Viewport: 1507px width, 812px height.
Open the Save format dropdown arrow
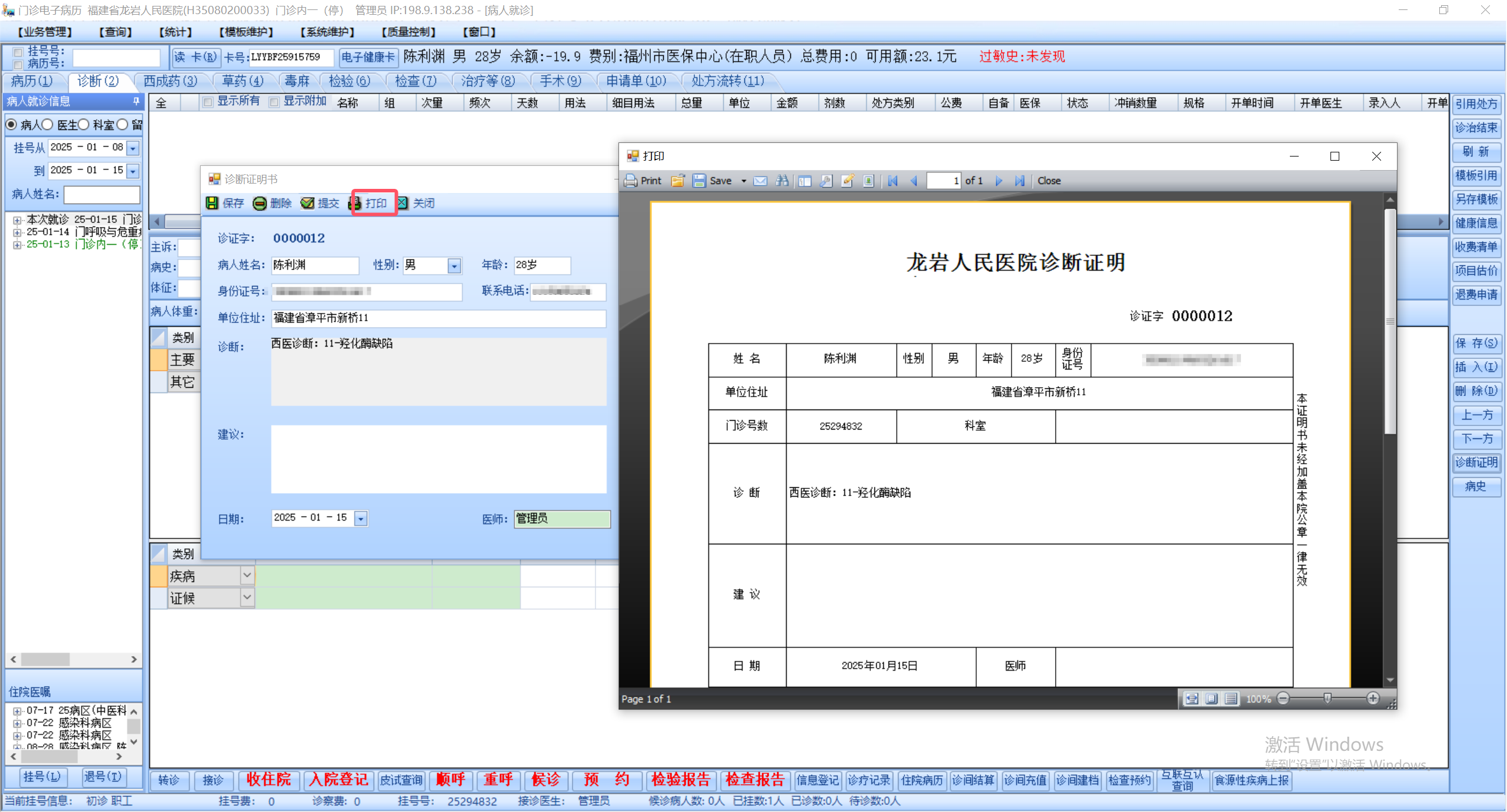(x=744, y=181)
